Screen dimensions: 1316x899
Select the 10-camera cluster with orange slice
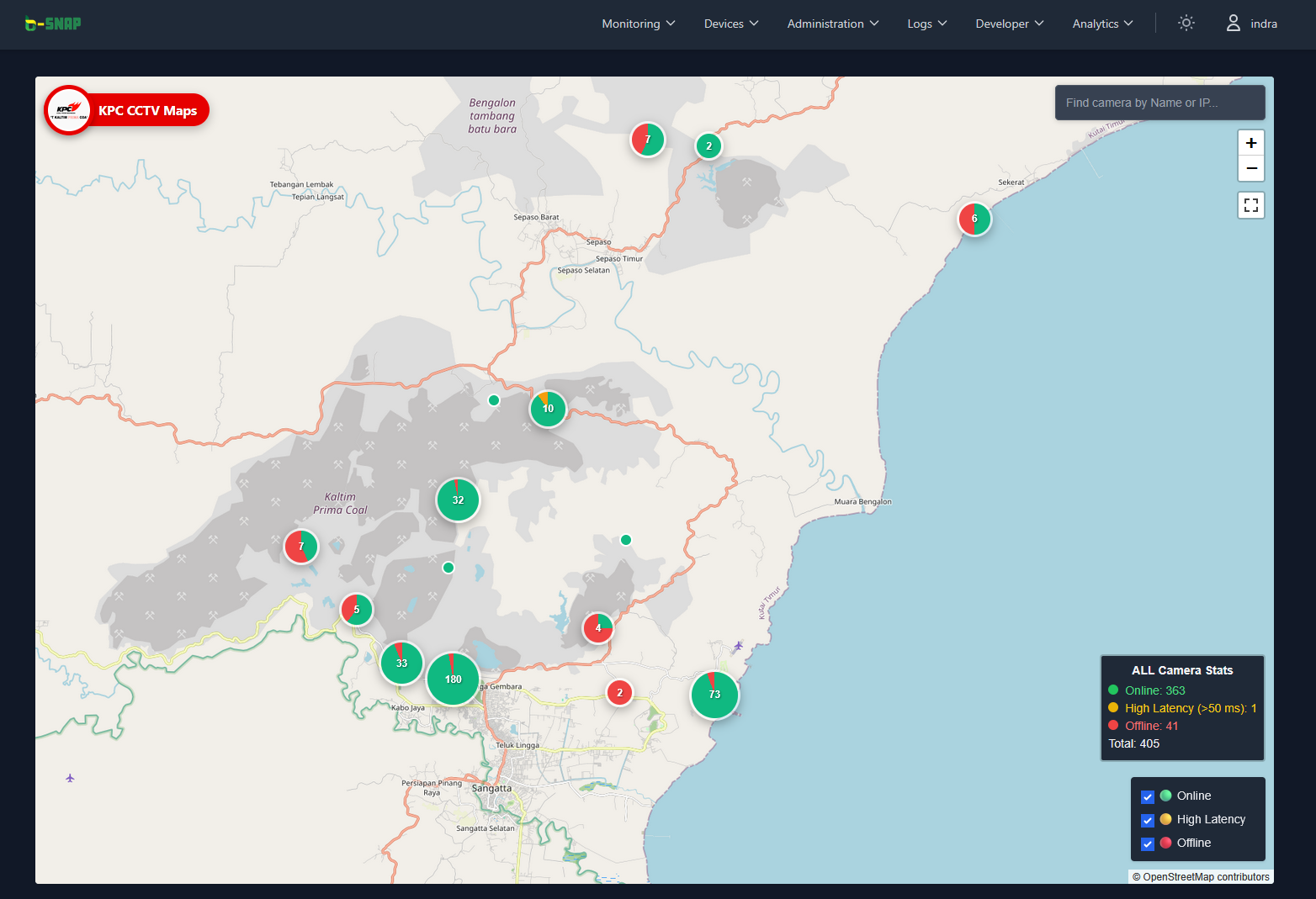(x=548, y=409)
